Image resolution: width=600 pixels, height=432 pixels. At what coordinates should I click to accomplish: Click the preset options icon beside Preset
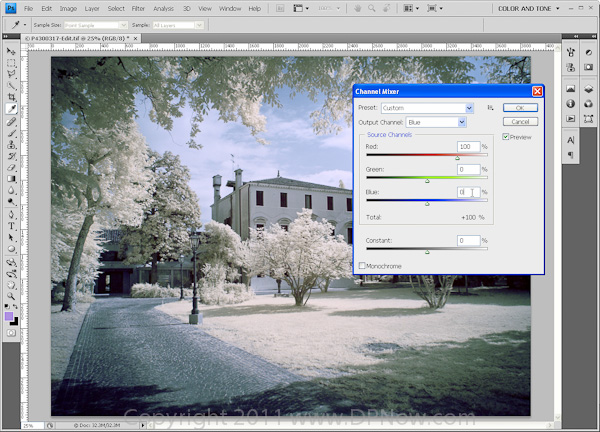[x=490, y=107]
